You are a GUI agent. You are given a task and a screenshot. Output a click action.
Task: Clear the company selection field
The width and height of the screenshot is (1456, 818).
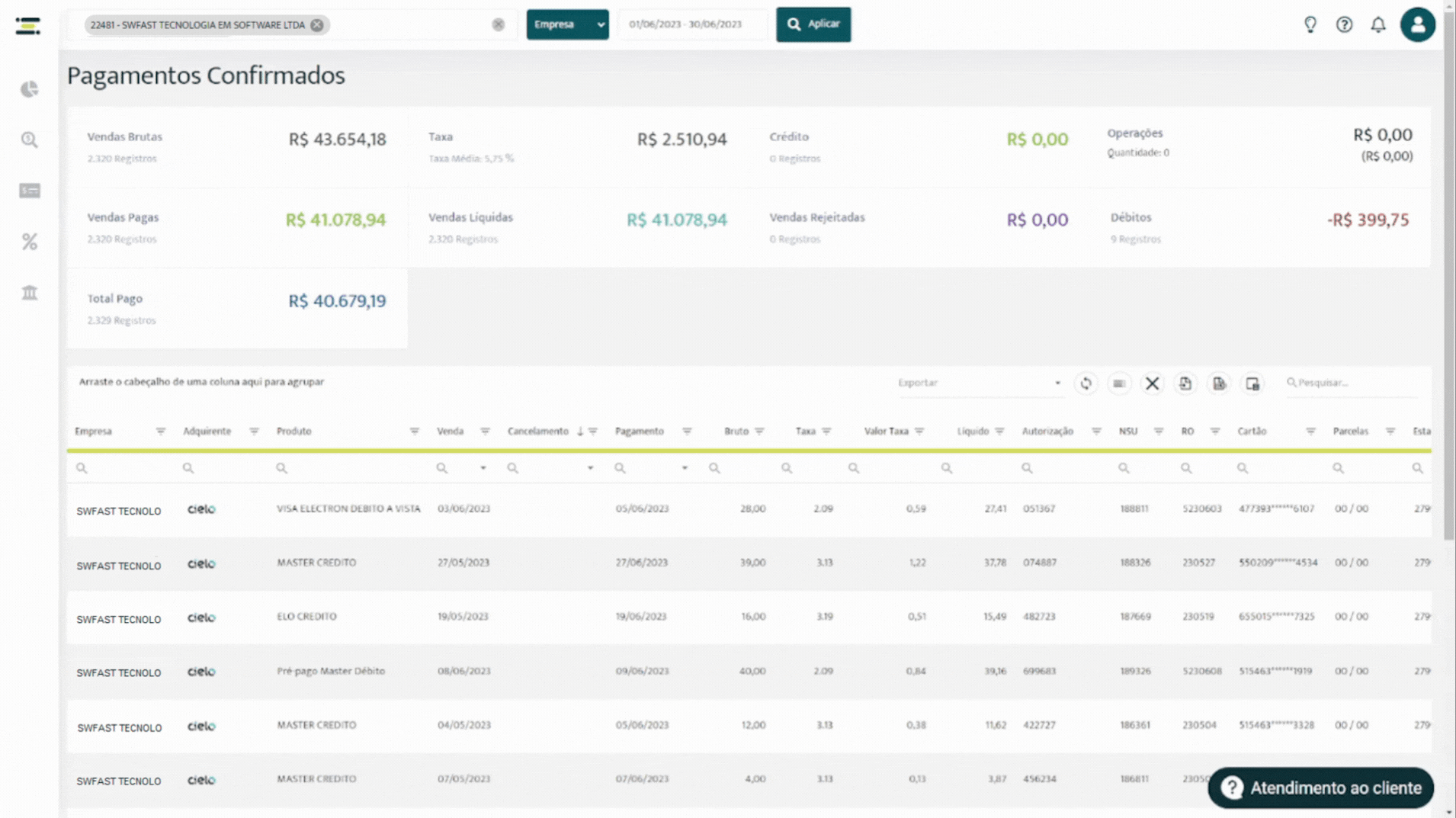498,24
